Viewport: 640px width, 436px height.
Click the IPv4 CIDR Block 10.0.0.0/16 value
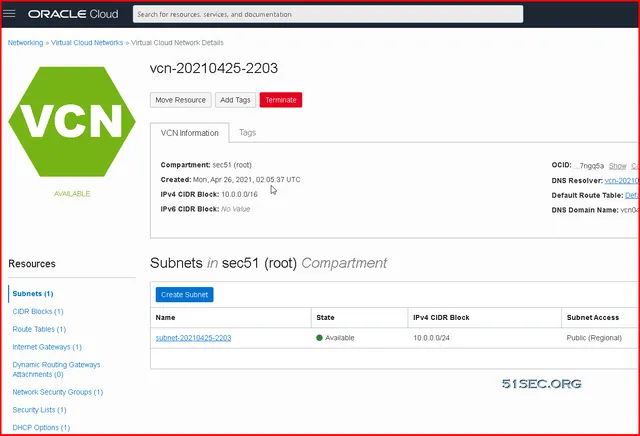pos(239,194)
